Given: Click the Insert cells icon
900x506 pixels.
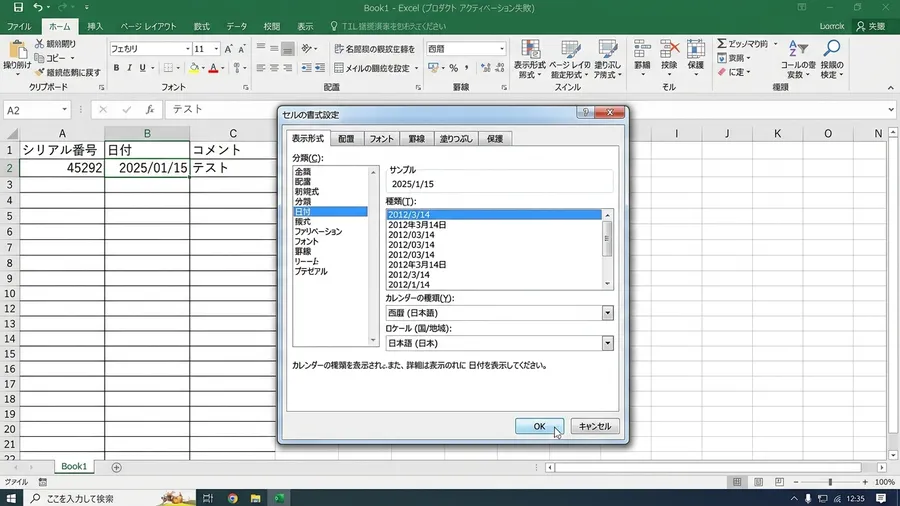Looking at the screenshot, I should tap(642, 49).
